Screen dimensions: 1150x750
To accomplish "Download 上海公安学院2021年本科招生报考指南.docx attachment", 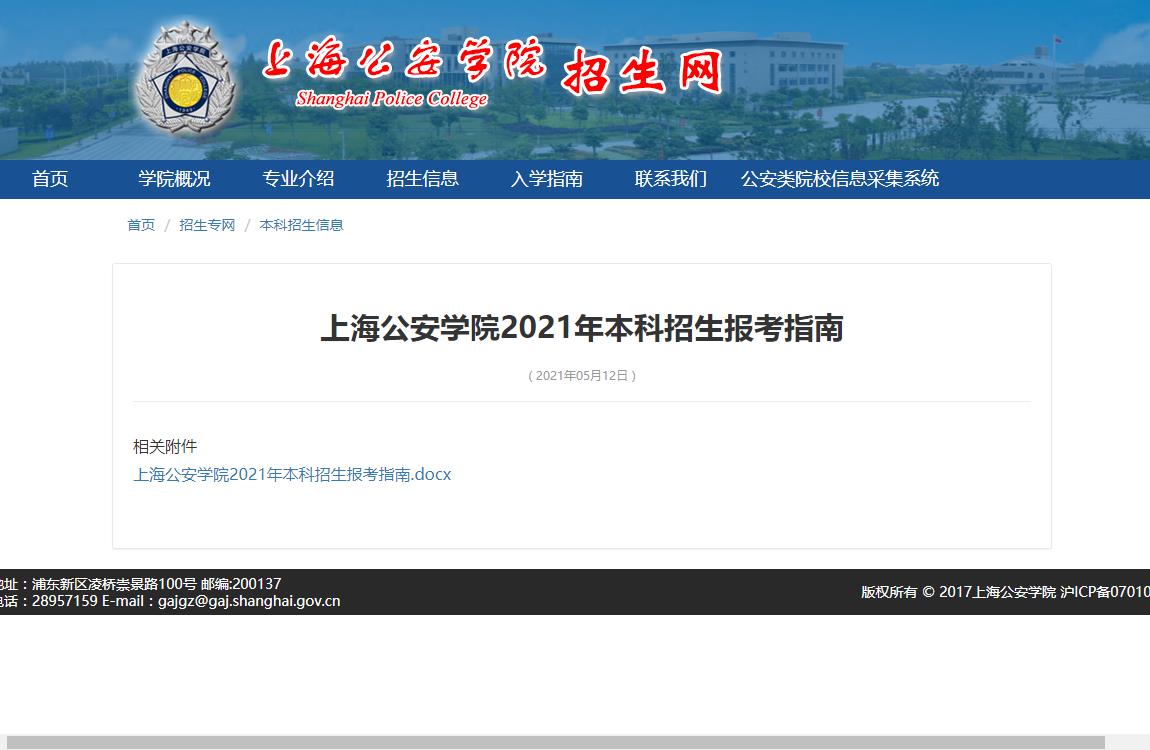I will point(292,475).
